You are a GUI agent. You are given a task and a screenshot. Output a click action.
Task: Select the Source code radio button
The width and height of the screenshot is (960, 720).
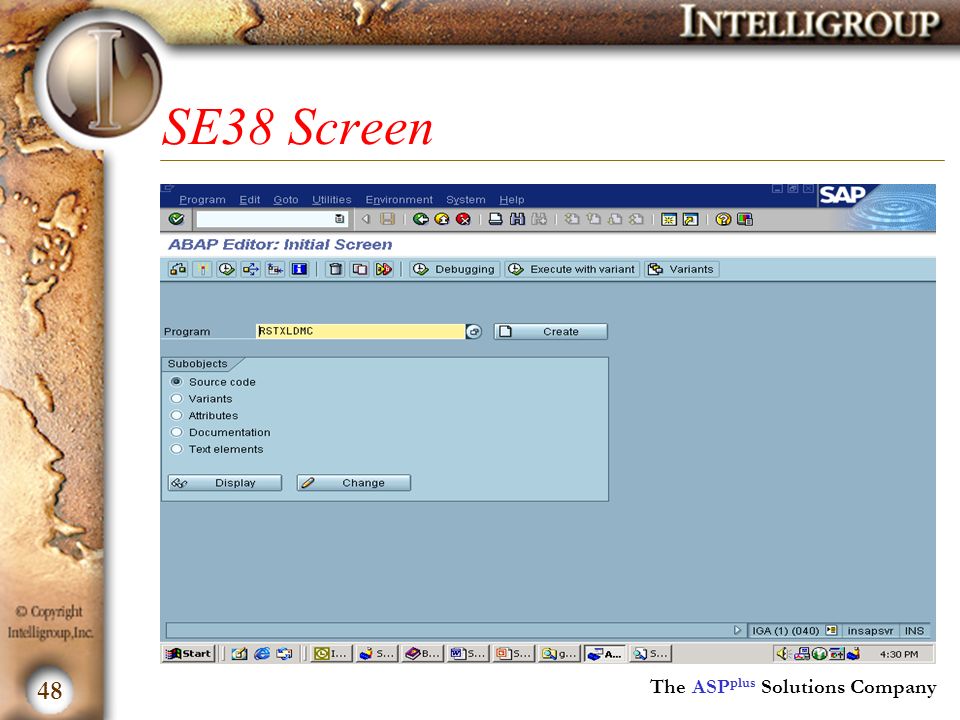(176, 381)
